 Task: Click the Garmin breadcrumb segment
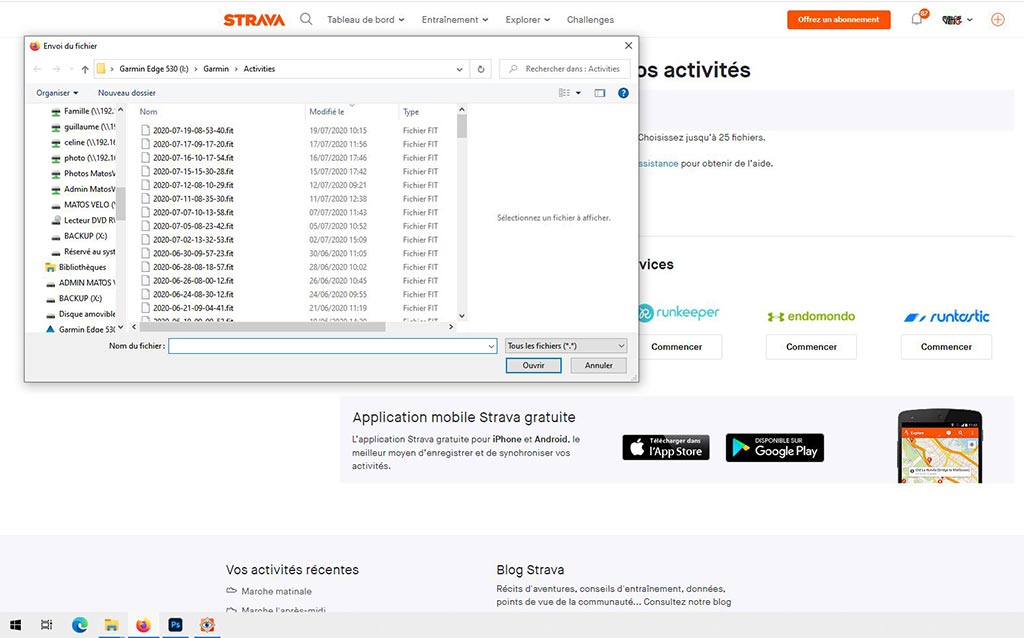[216, 69]
